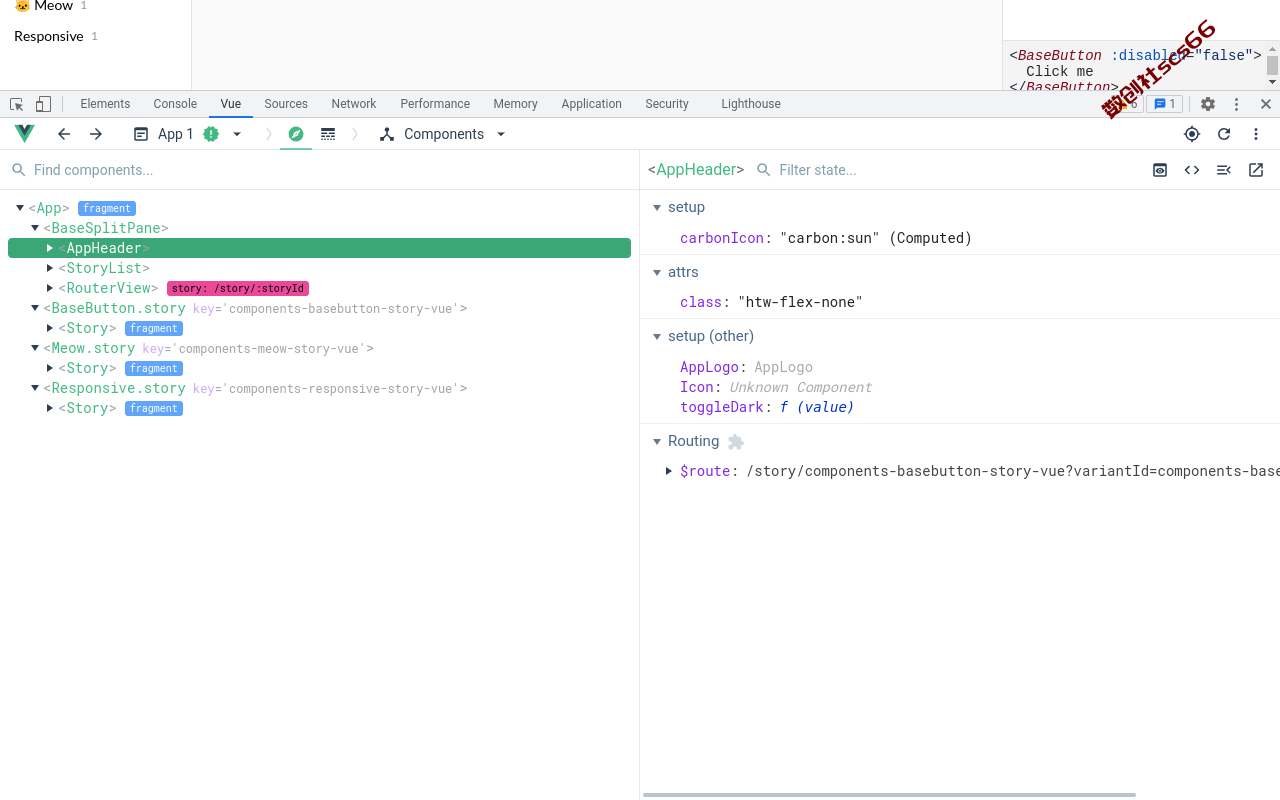Click show render code icon
The image size is (1280, 800).
coord(1192,170)
